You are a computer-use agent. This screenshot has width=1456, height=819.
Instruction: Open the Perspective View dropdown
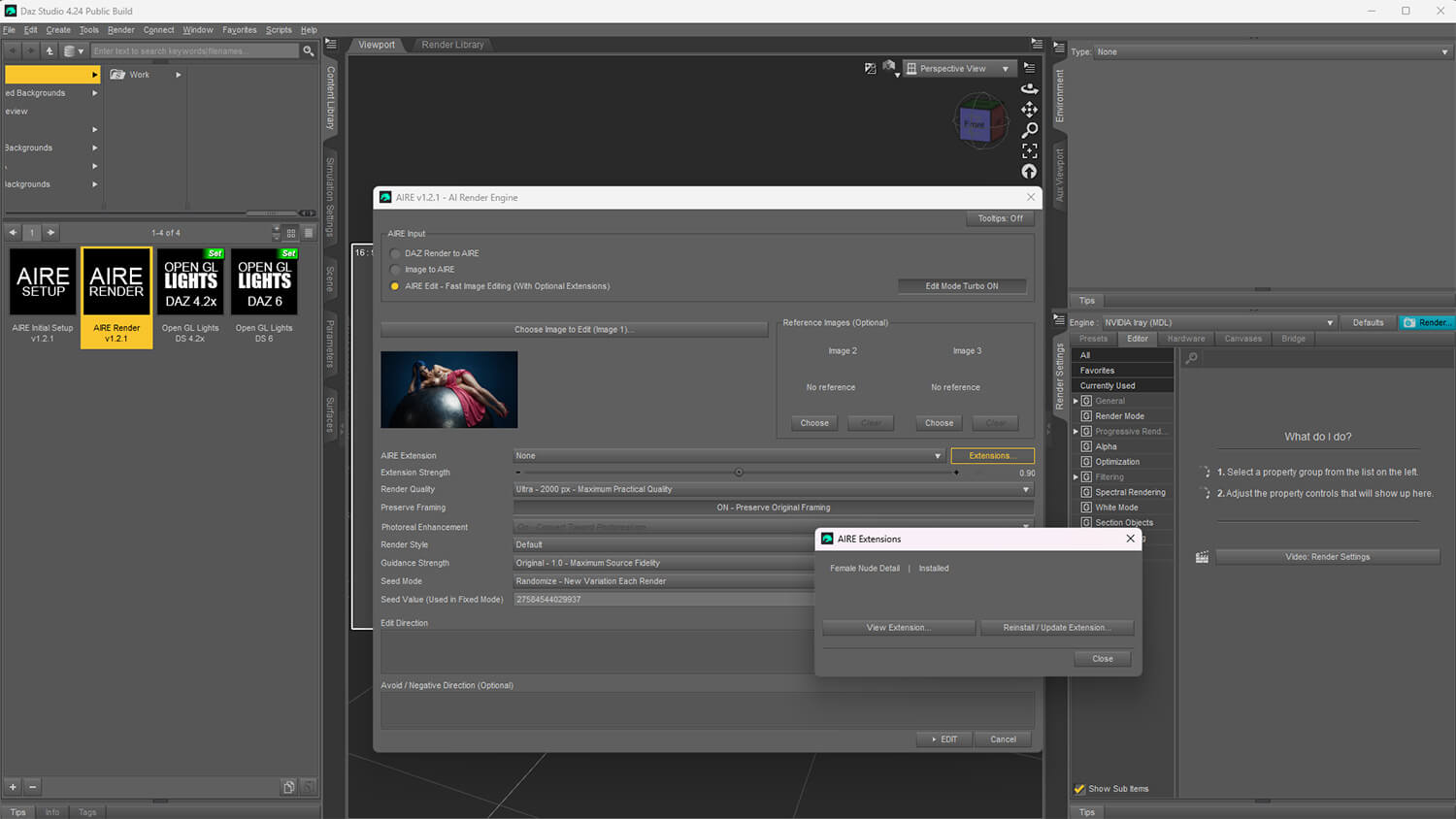point(959,69)
